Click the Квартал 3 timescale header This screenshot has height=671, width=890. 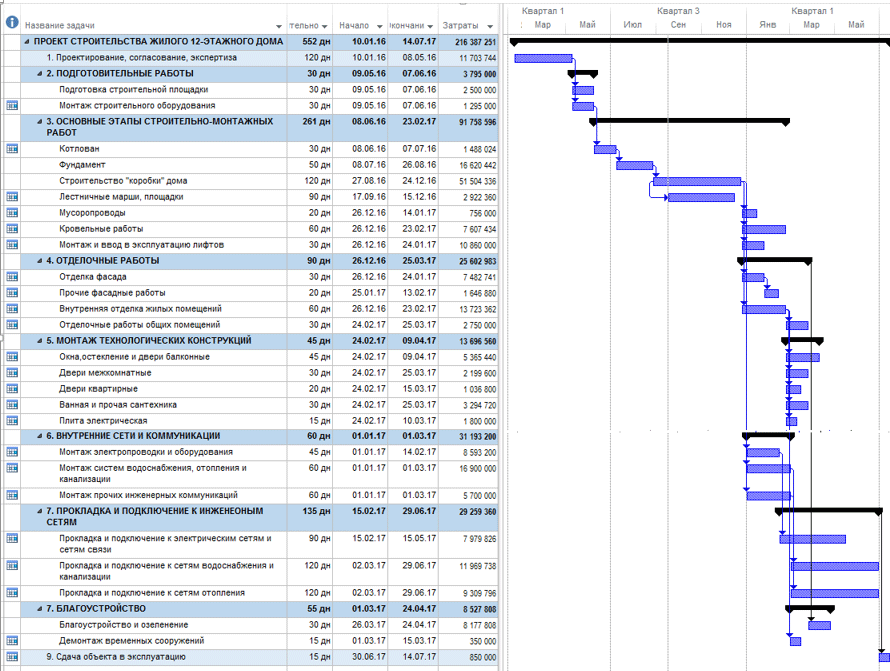pos(678,10)
